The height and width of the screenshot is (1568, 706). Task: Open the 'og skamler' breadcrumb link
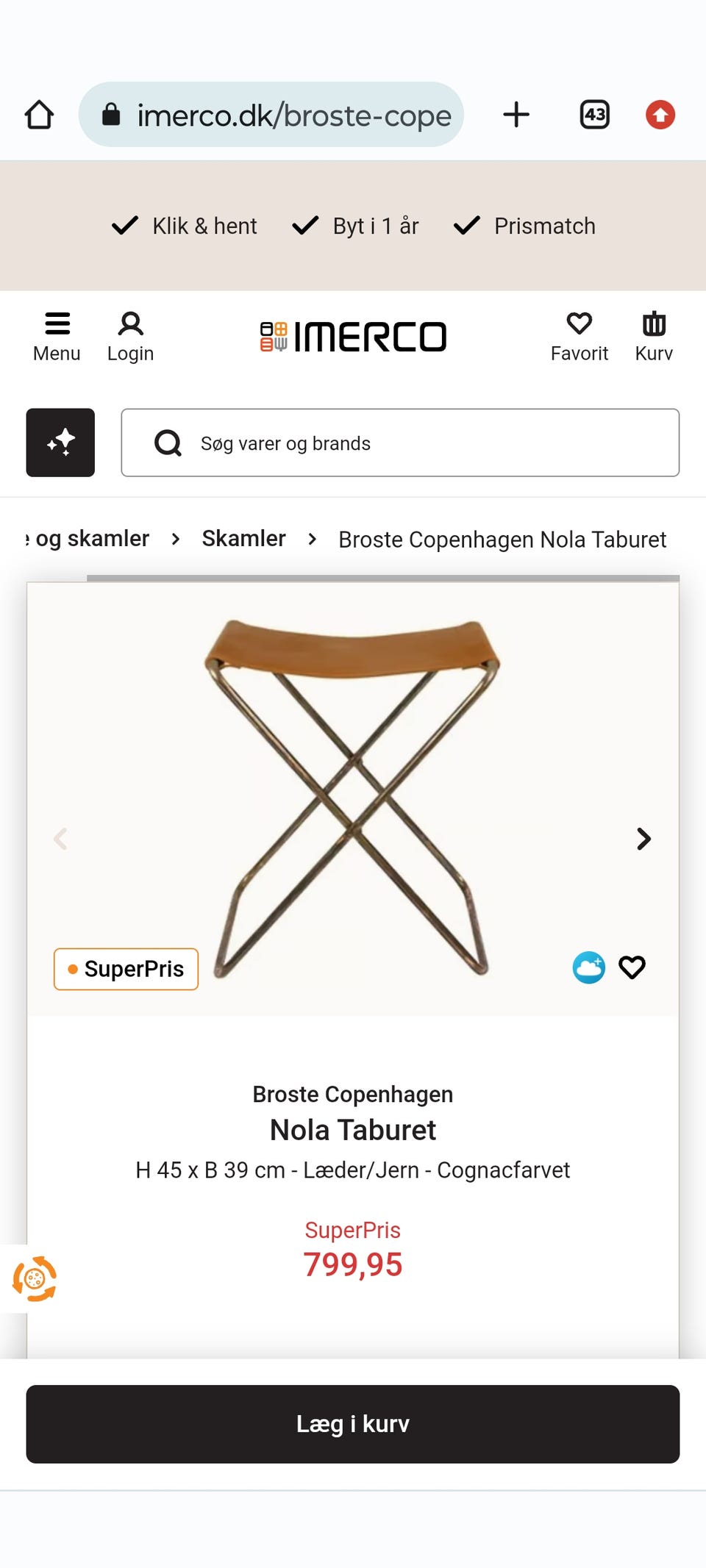[x=91, y=539]
